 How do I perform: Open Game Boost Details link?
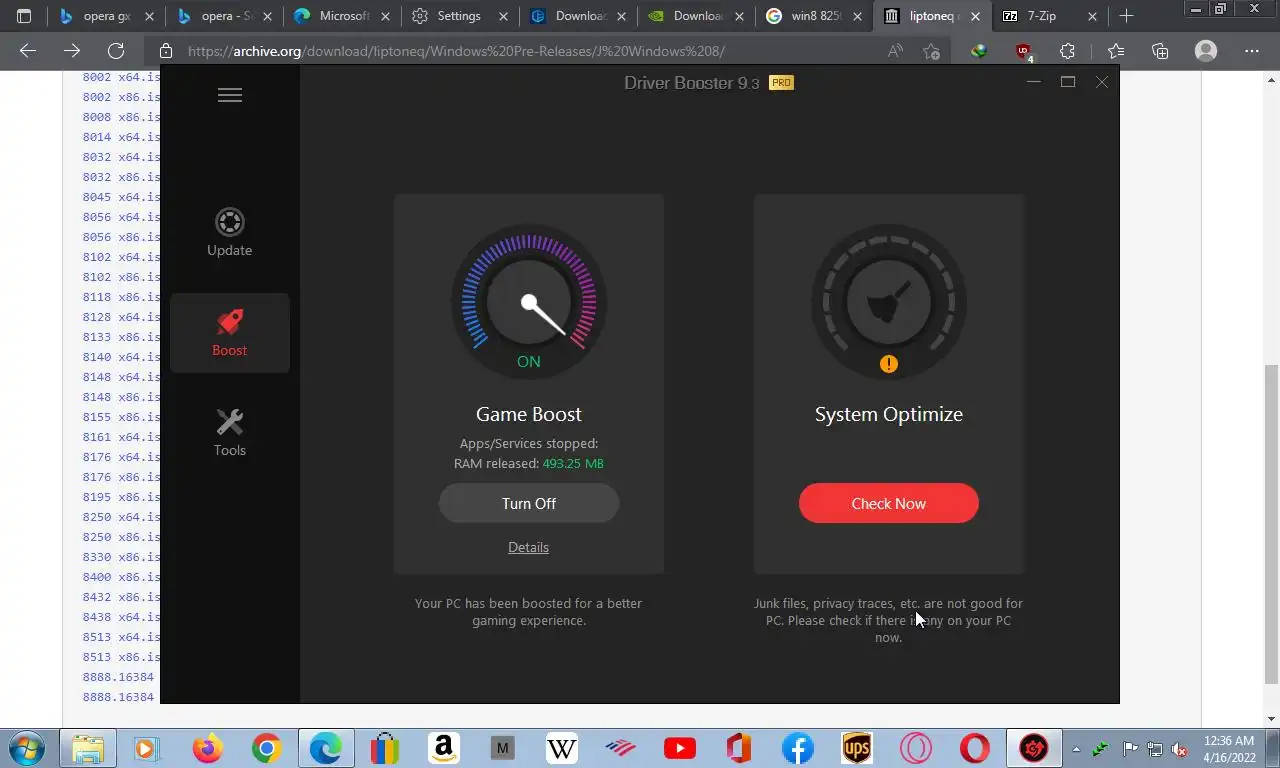click(x=528, y=547)
